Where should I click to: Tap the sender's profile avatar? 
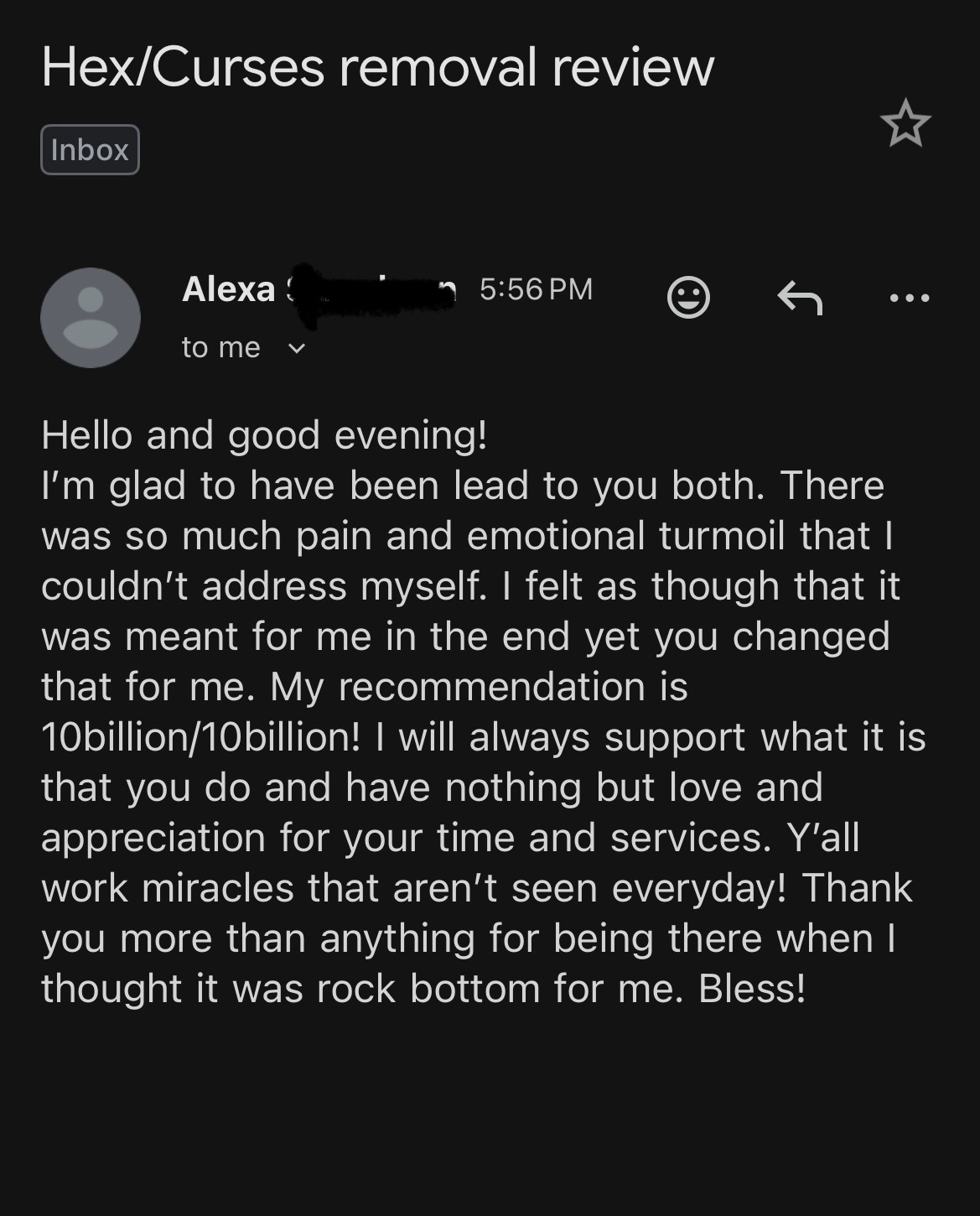[x=91, y=318]
